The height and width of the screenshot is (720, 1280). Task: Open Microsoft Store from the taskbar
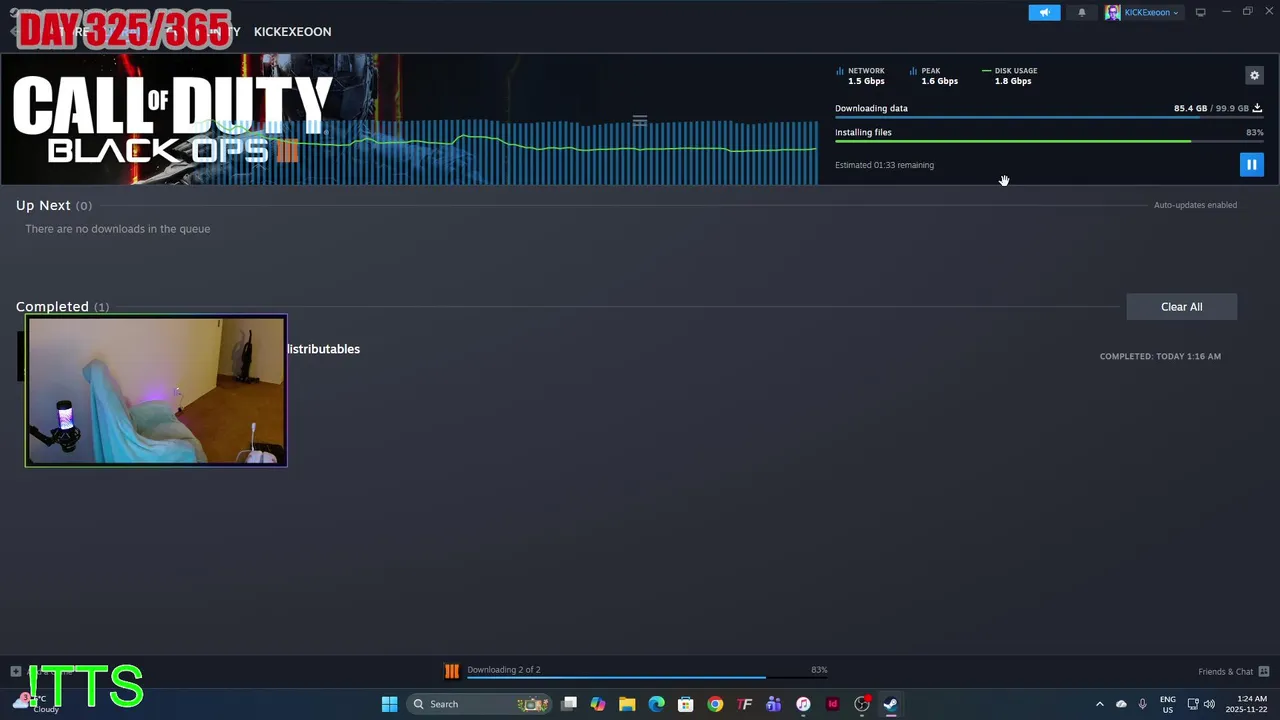point(685,704)
